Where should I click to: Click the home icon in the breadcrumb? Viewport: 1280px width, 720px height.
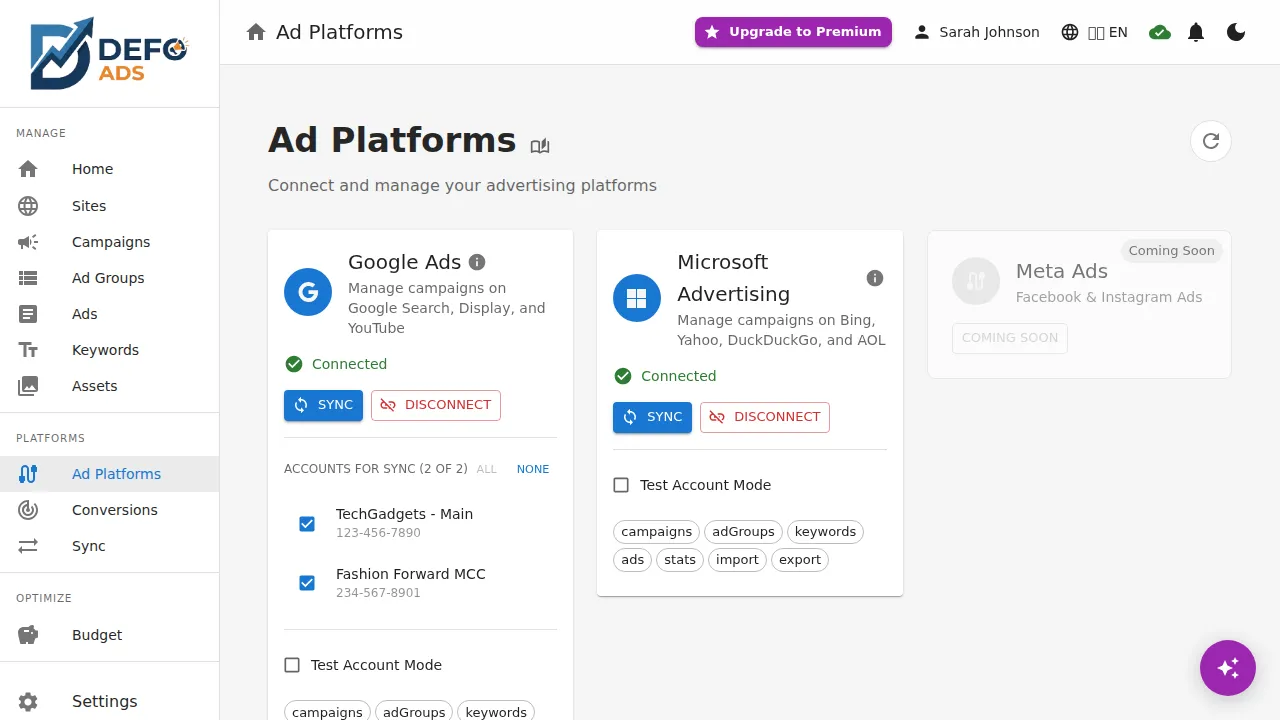(256, 32)
